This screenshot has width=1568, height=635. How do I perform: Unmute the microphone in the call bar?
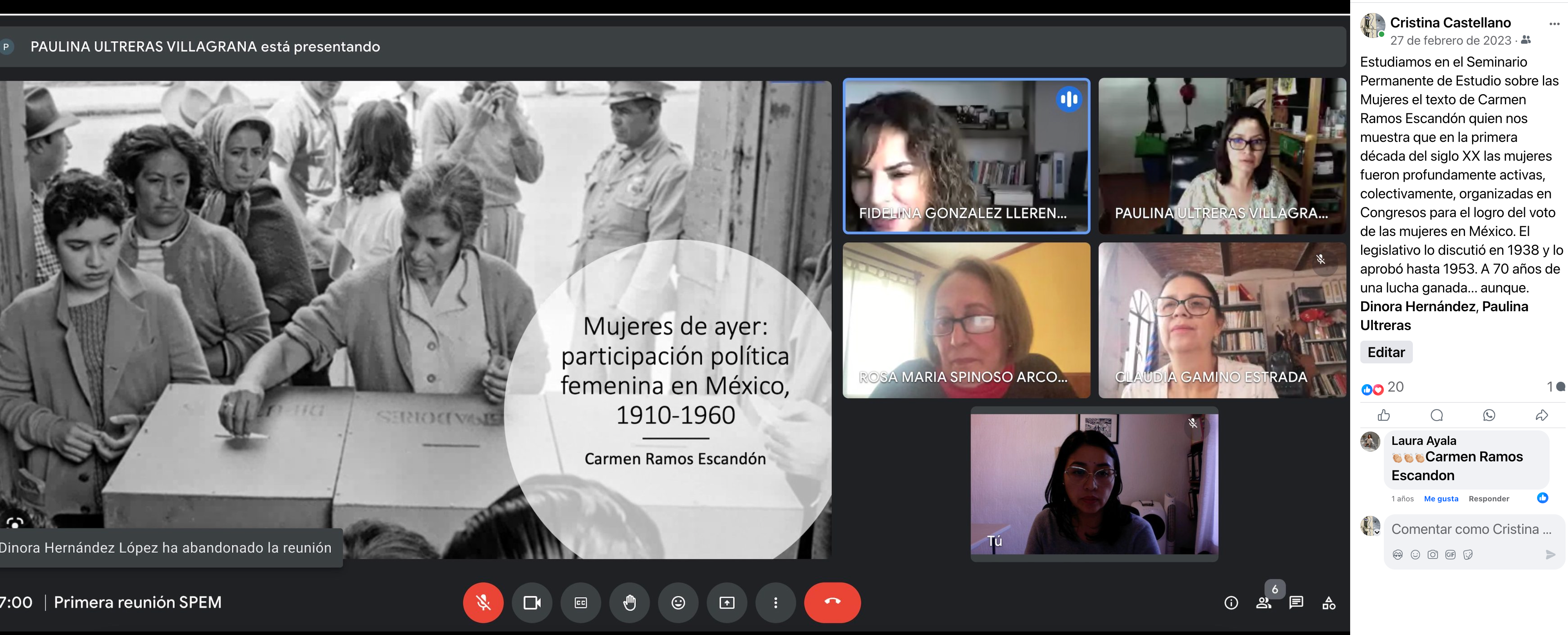tap(483, 602)
